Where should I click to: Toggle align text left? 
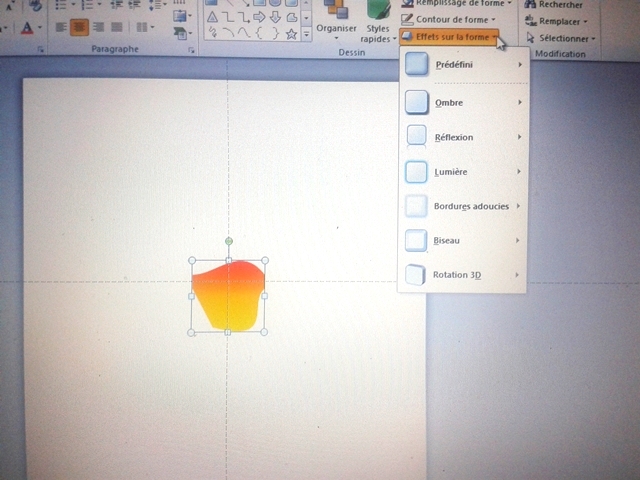pos(61,27)
